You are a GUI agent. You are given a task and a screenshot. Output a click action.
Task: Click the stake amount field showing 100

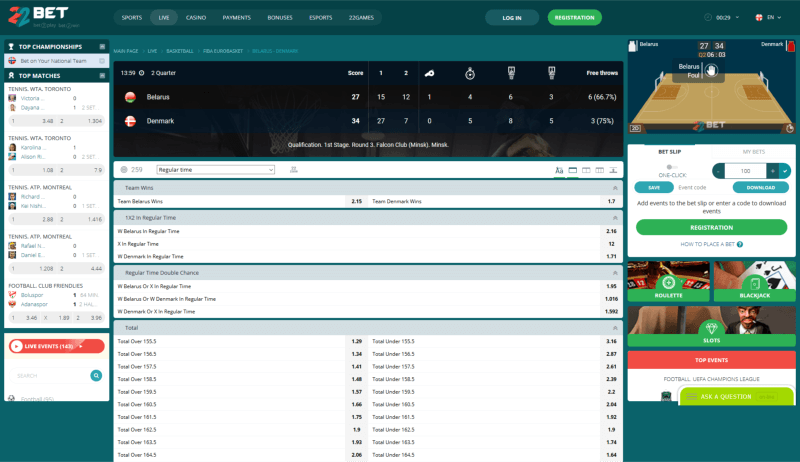pos(745,171)
